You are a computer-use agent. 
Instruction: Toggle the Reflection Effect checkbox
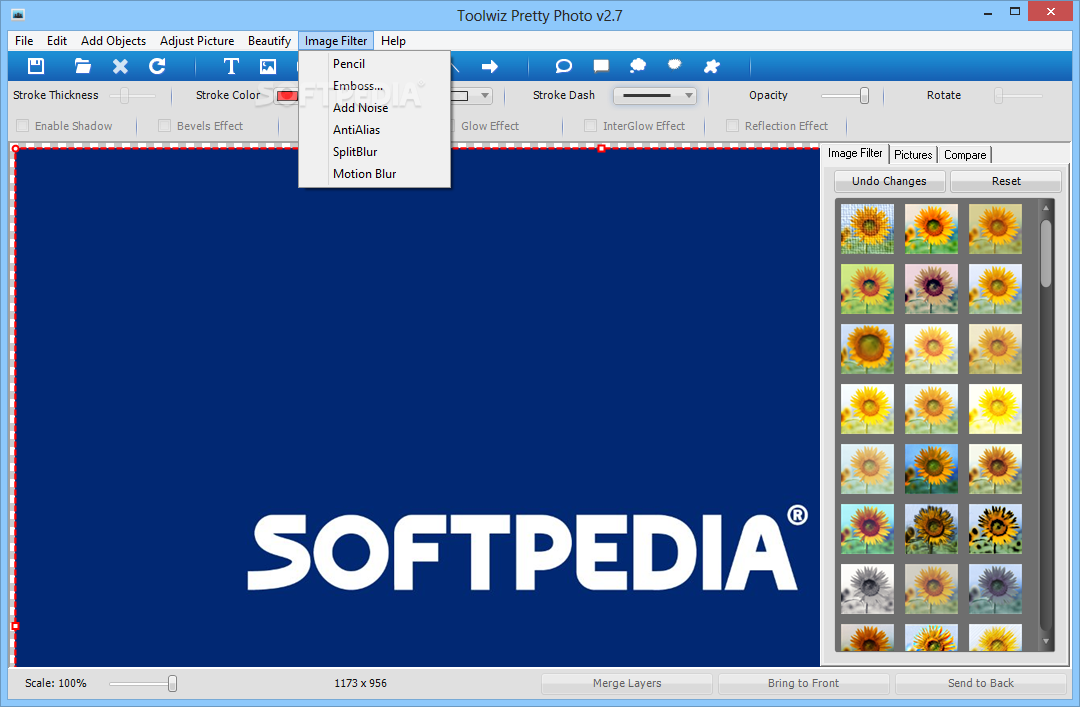pyautogui.click(x=732, y=125)
